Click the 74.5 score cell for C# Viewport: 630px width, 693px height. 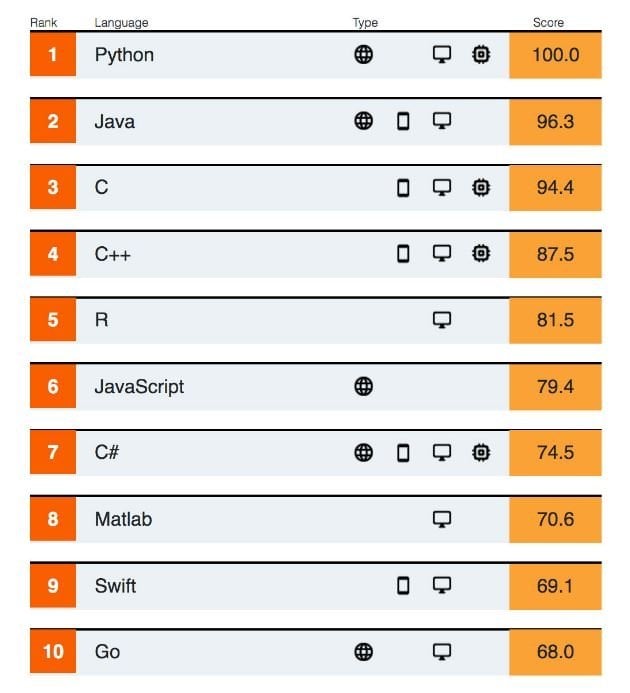pyautogui.click(x=555, y=453)
